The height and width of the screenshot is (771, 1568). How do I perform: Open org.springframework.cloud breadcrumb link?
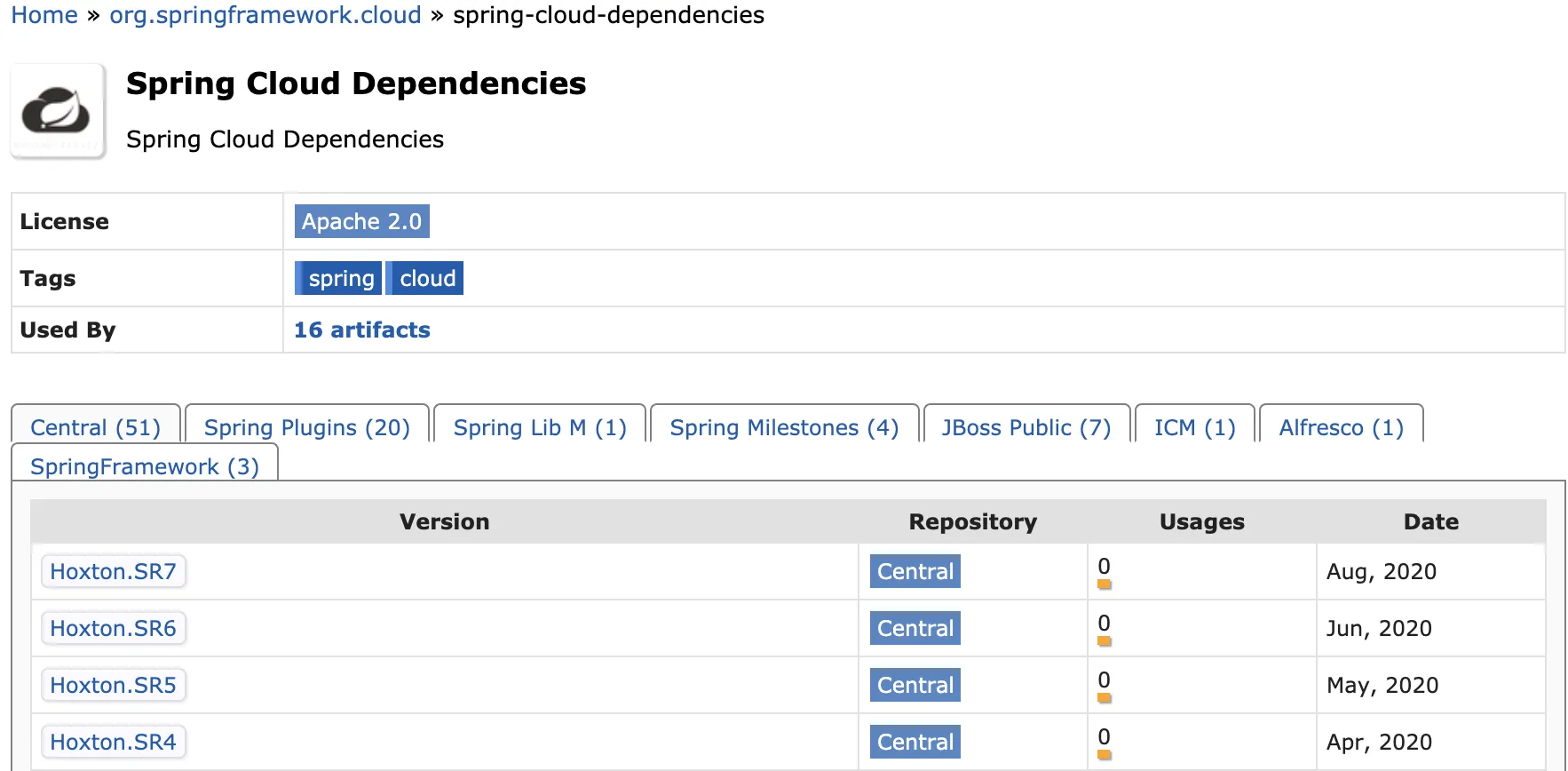tap(265, 15)
